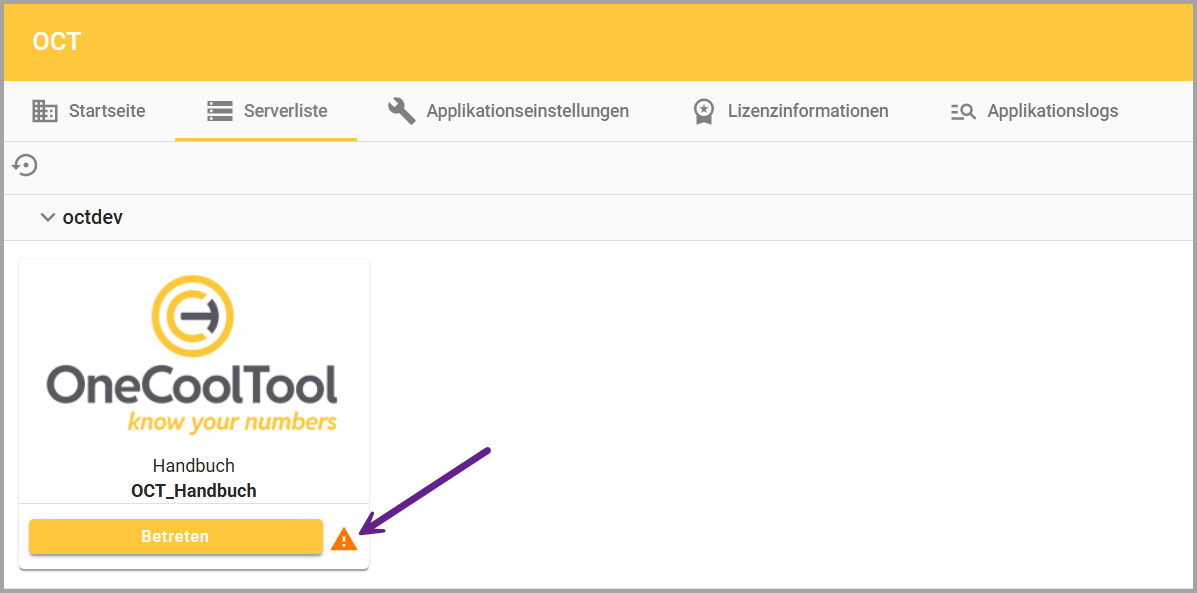Click the OneCoolTool logo thumbnail
The width and height of the screenshot is (1197, 593).
[x=191, y=353]
